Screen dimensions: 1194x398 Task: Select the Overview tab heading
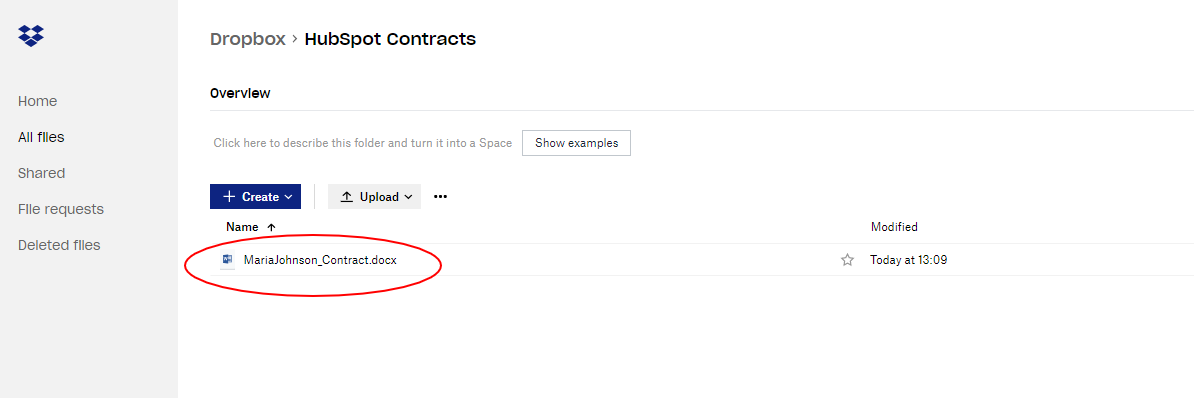coord(240,94)
